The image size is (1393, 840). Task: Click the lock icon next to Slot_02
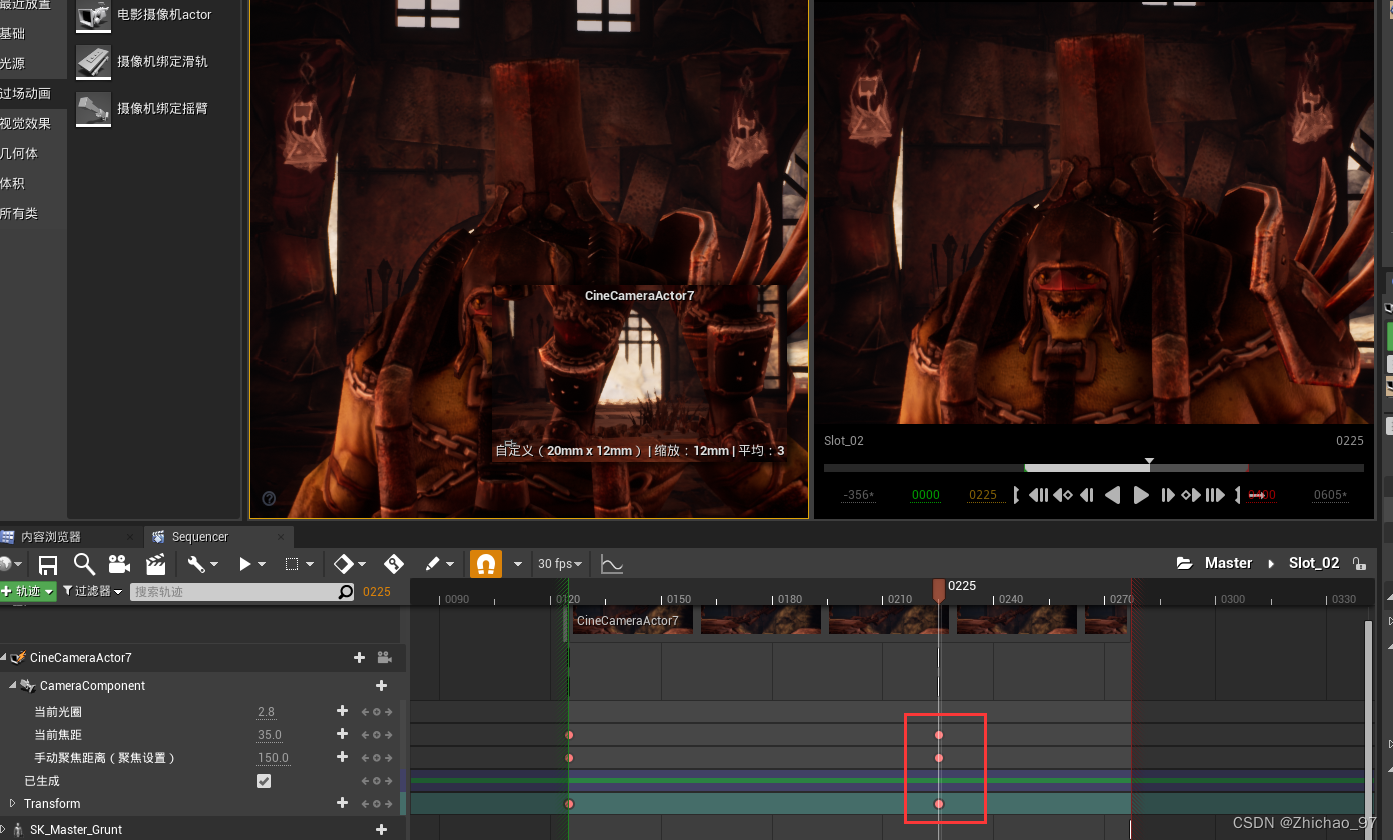click(x=1358, y=564)
